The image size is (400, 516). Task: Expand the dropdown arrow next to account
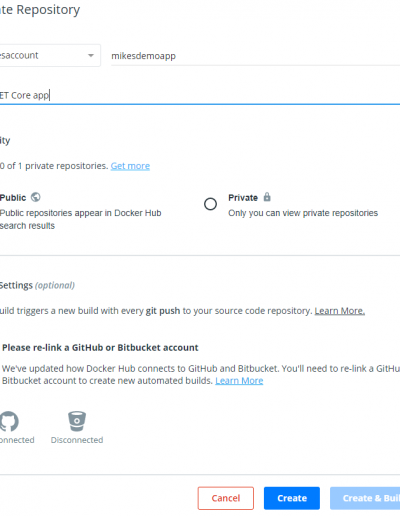pos(91,55)
